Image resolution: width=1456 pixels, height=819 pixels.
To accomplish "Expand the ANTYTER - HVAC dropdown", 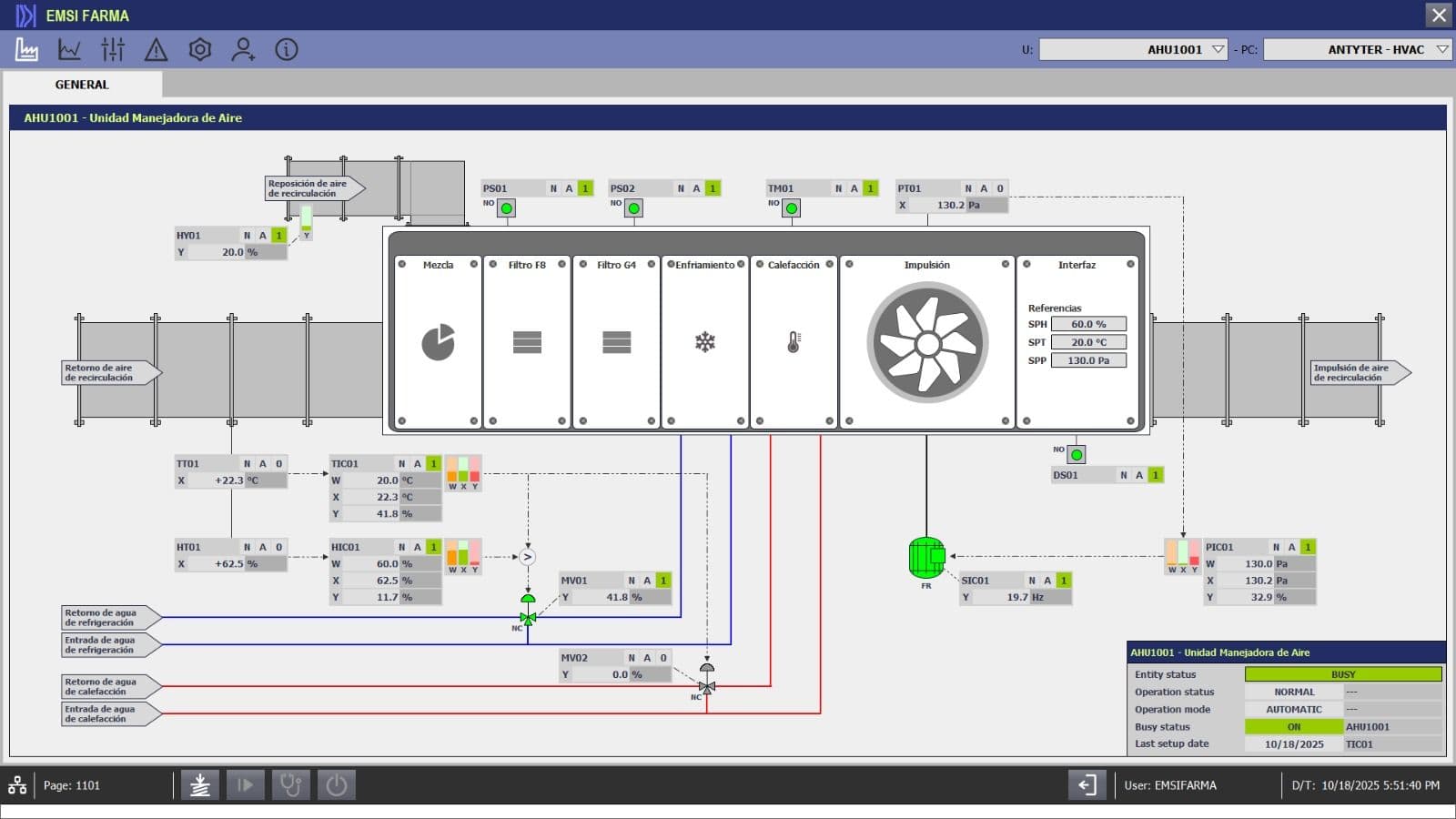I will point(1441,49).
